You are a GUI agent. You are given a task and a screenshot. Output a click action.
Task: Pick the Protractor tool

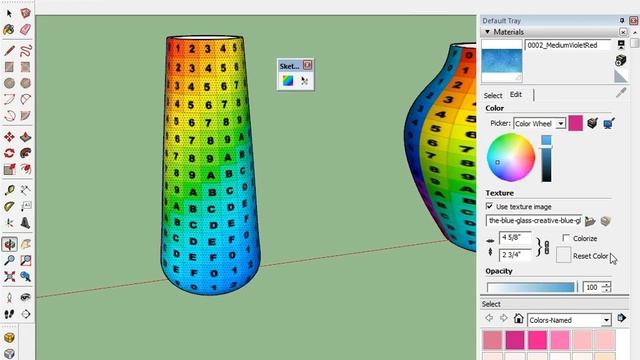tap(9, 207)
